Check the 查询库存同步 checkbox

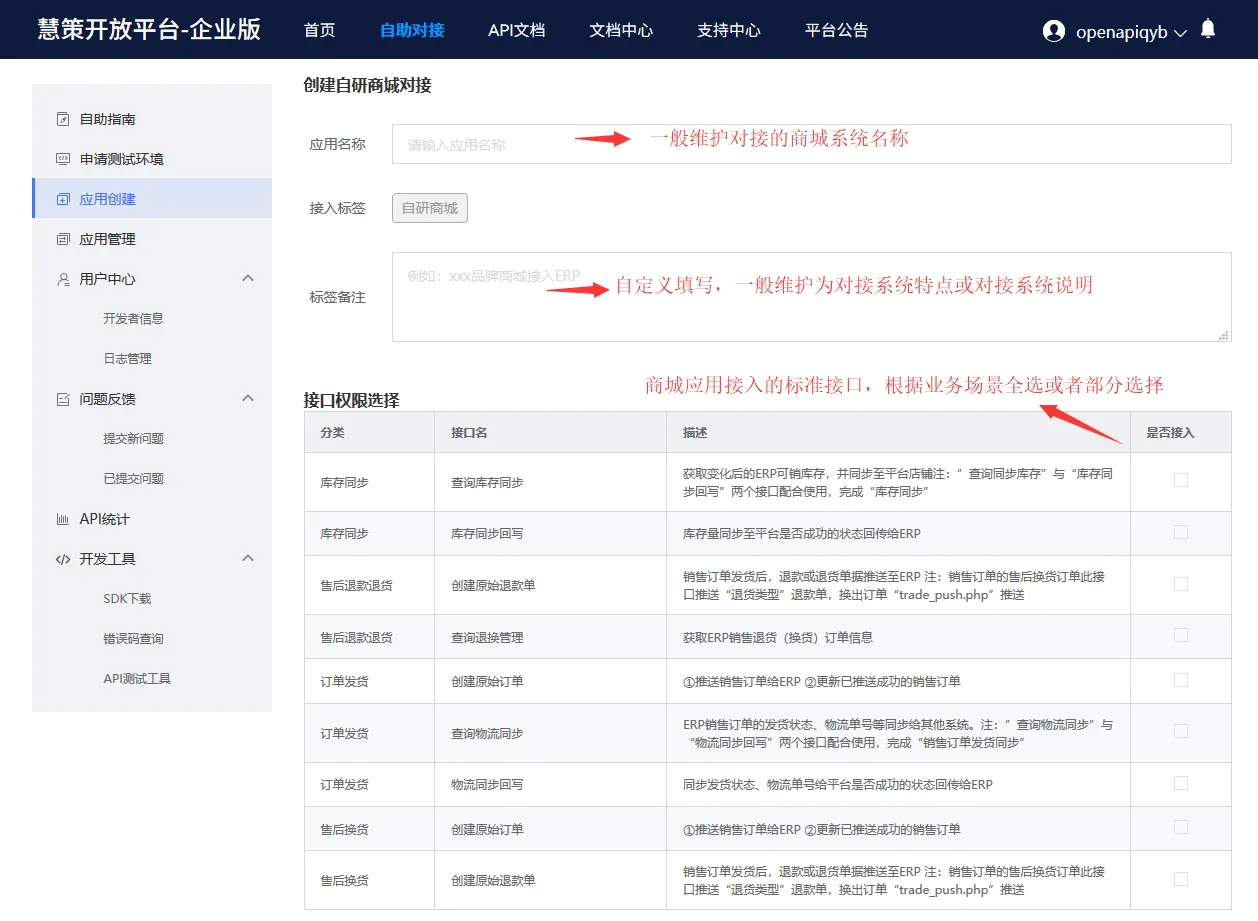(x=1181, y=480)
